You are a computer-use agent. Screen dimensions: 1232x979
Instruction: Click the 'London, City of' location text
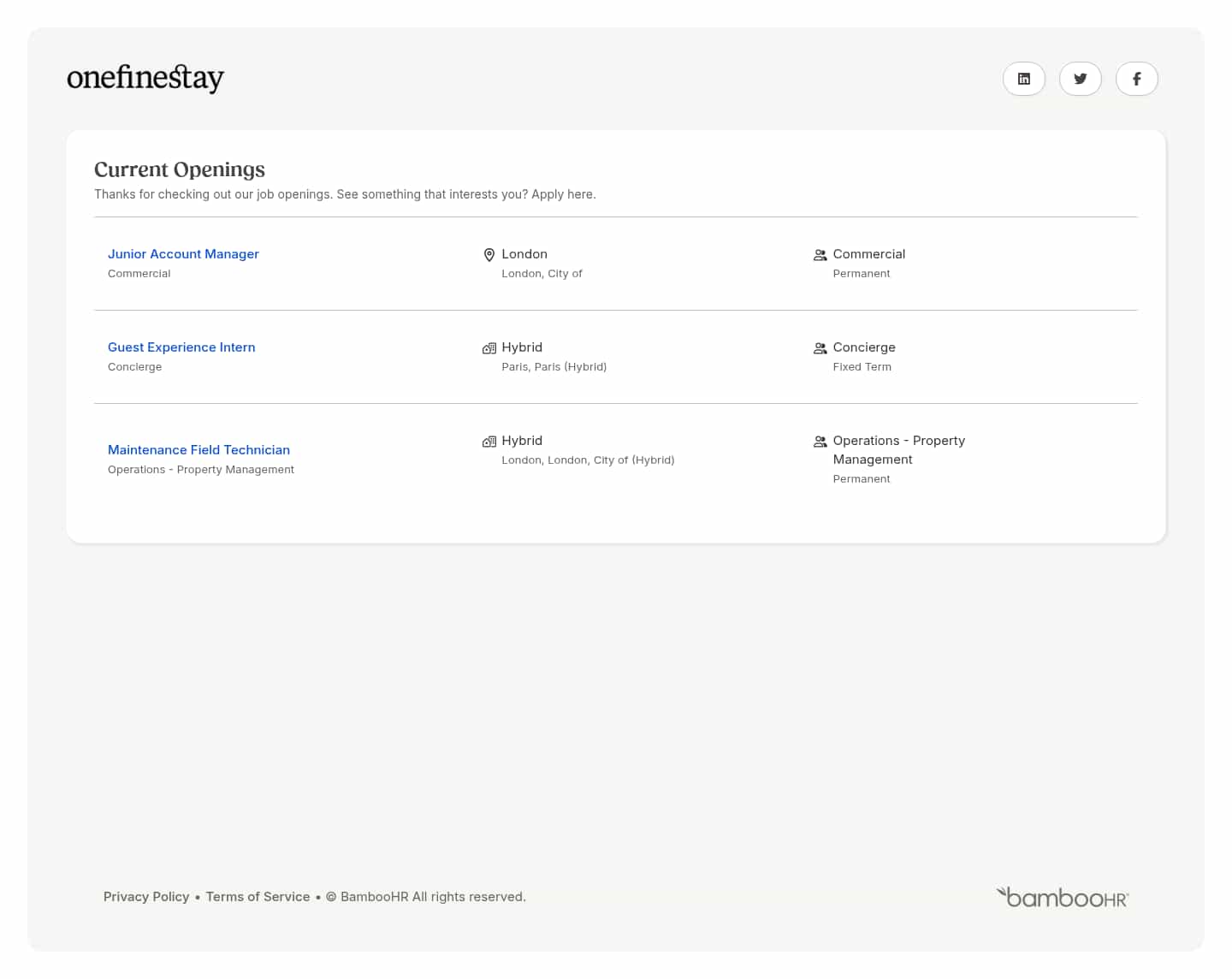point(542,274)
